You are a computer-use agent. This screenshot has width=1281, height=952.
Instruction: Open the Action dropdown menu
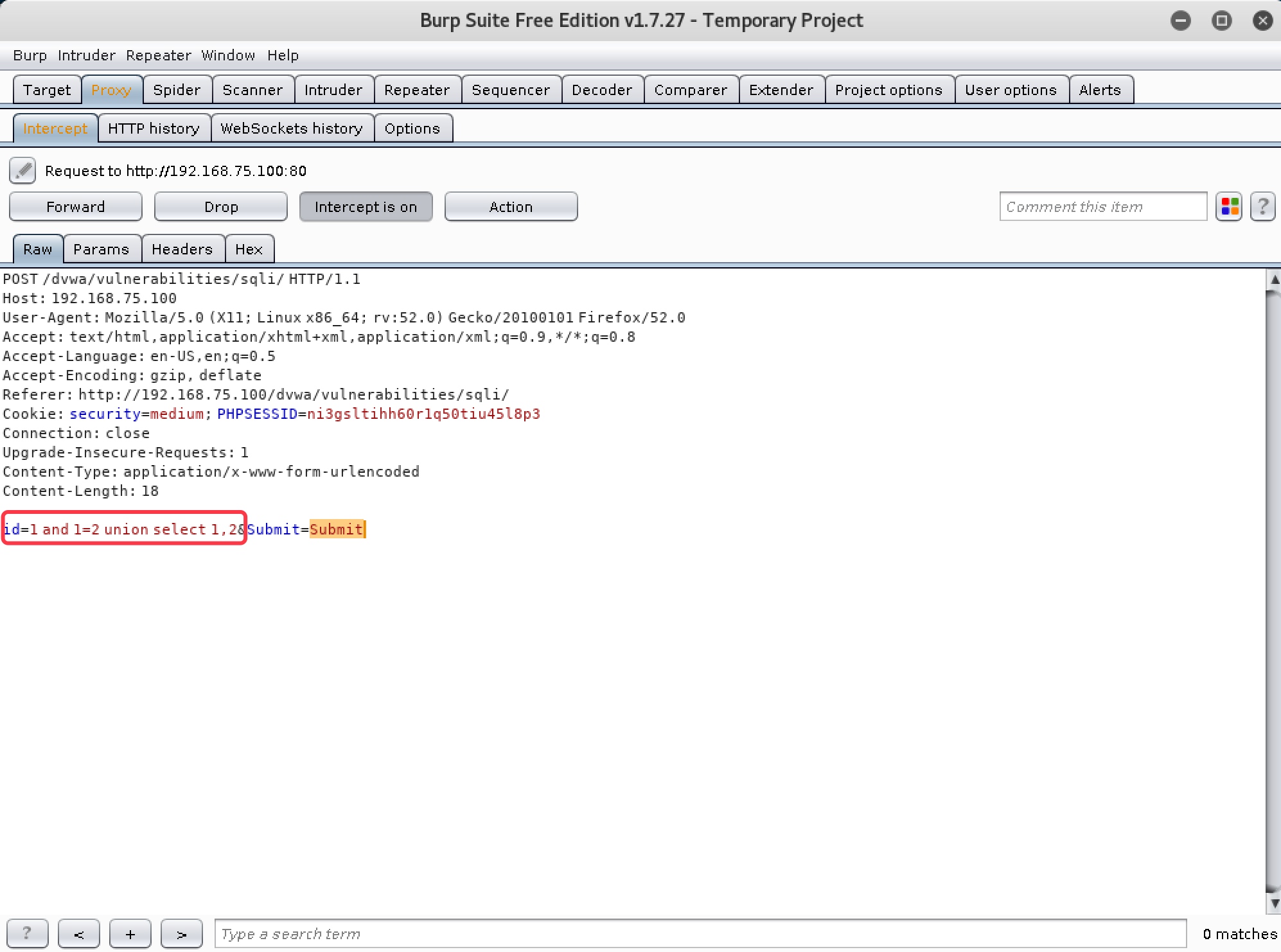[511, 207]
